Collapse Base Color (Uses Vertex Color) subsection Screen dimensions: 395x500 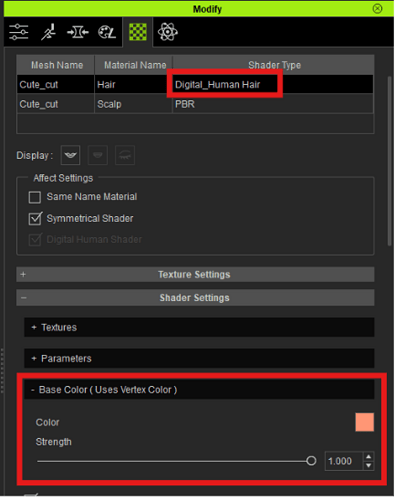click(x=199, y=390)
